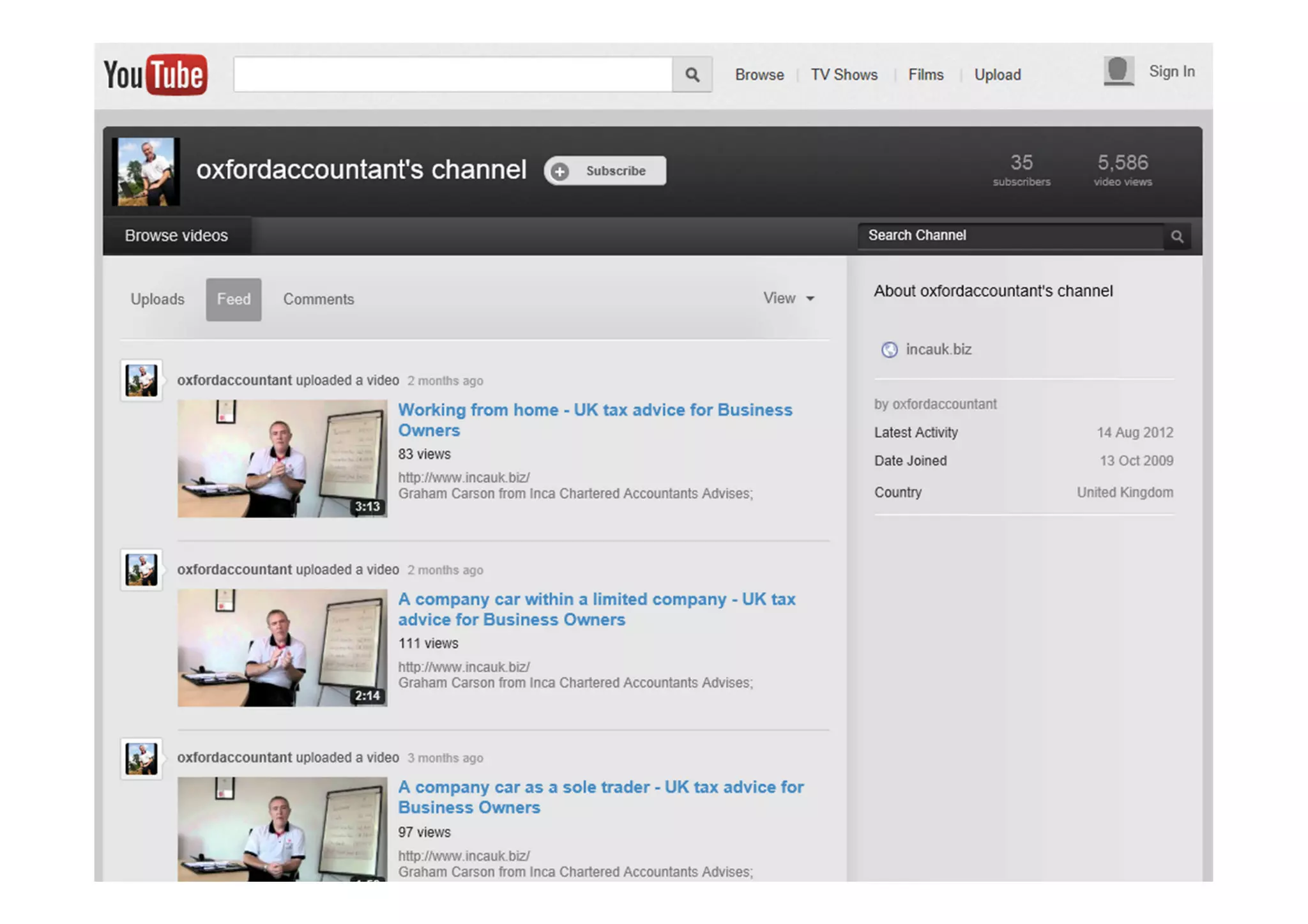Click in the main YouTube search field
1308x924 pixels.
[x=453, y=75]
